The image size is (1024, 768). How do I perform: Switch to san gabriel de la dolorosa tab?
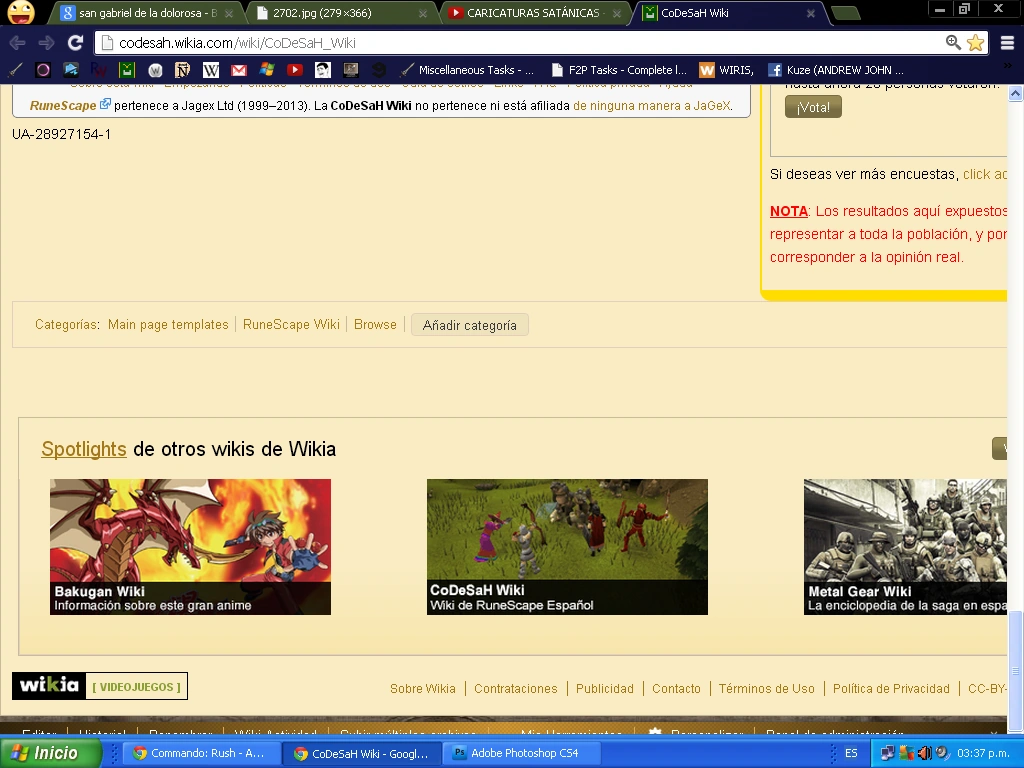point(148,13)
